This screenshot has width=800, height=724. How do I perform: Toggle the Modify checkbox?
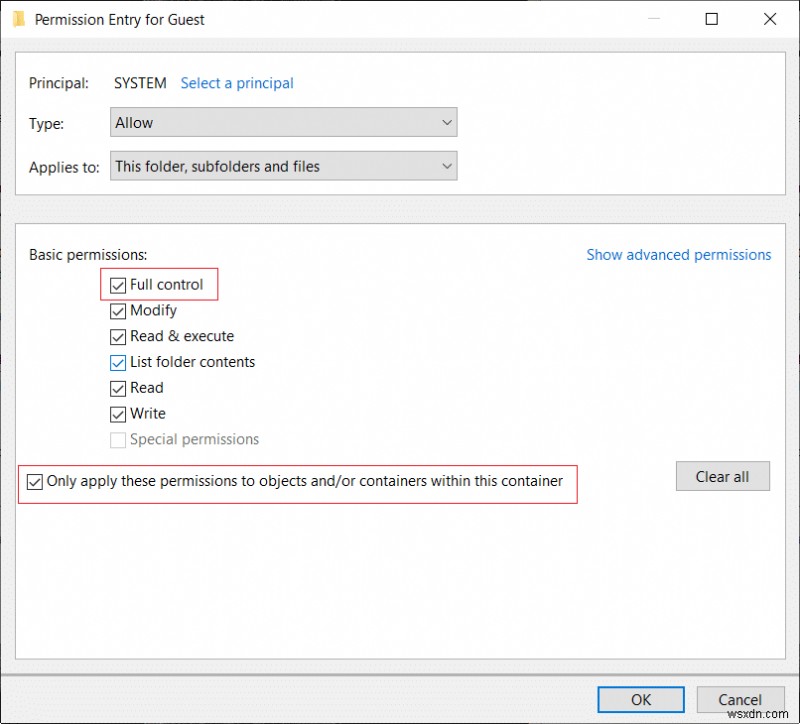[118, 310]
